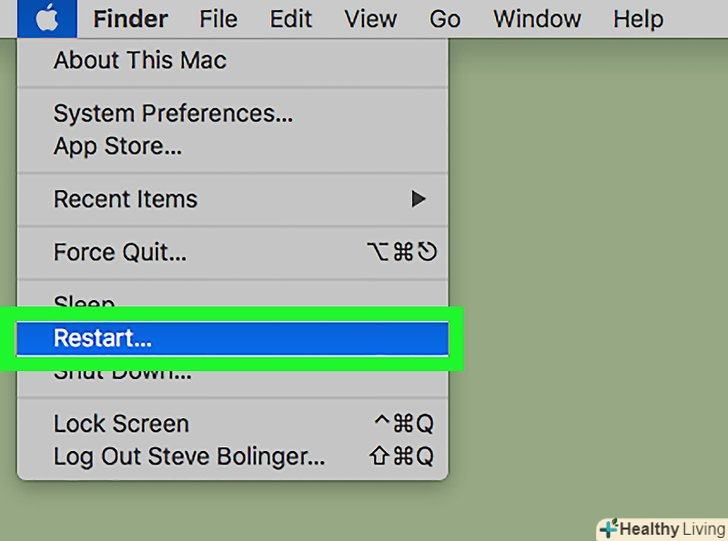Launch App Store from the Apple menu

tap(117, 147)
